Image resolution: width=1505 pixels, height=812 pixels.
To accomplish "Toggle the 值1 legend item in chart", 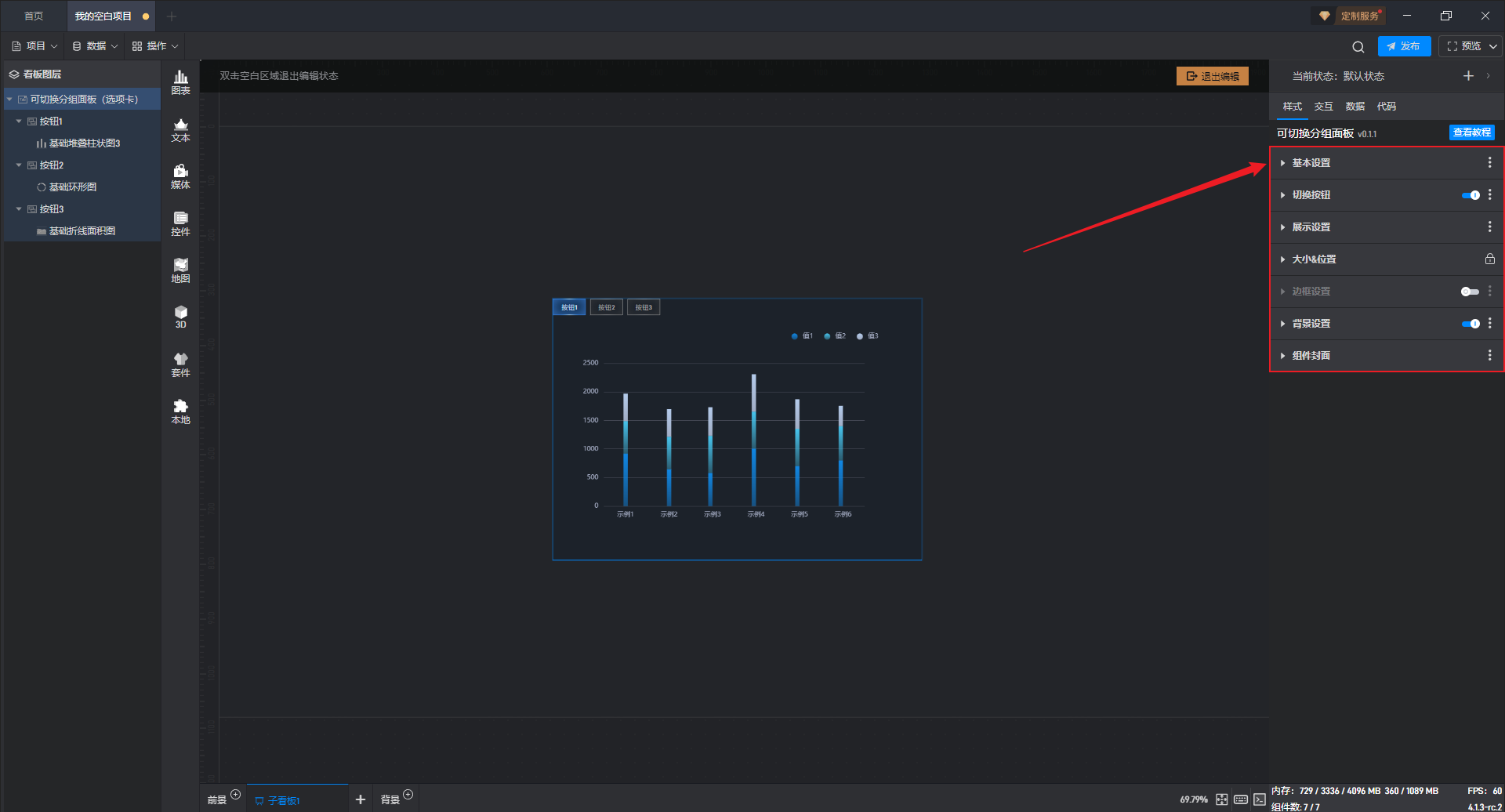I will click(802, 336).
